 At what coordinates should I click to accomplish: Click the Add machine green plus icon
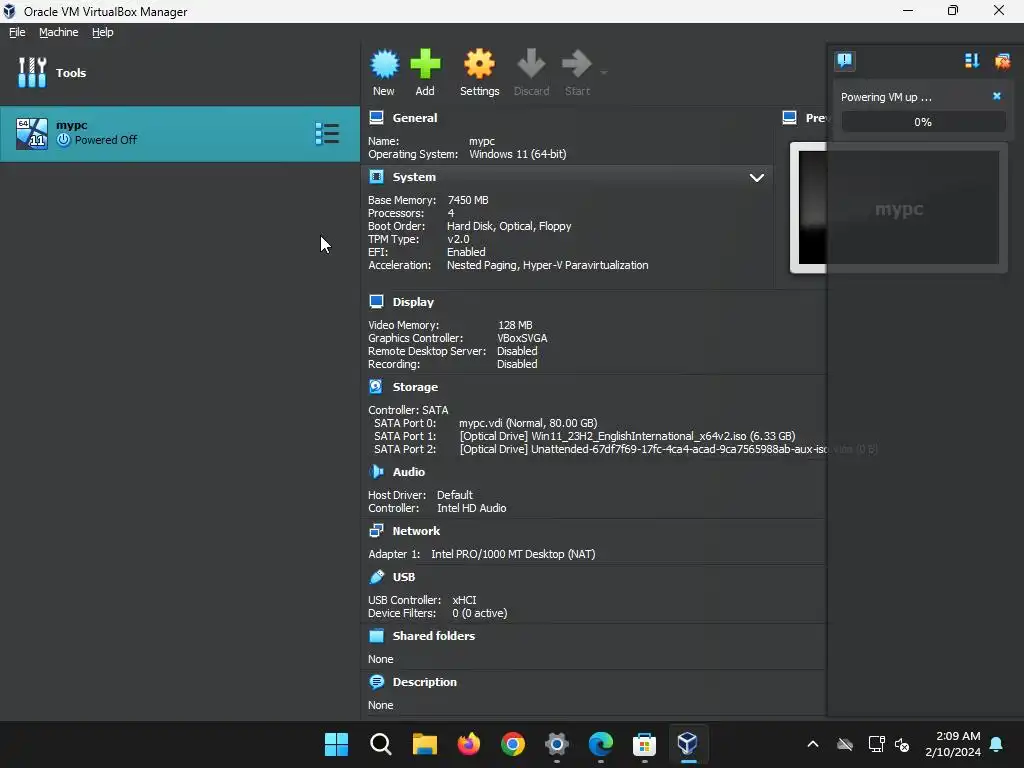tap(425, 64)
